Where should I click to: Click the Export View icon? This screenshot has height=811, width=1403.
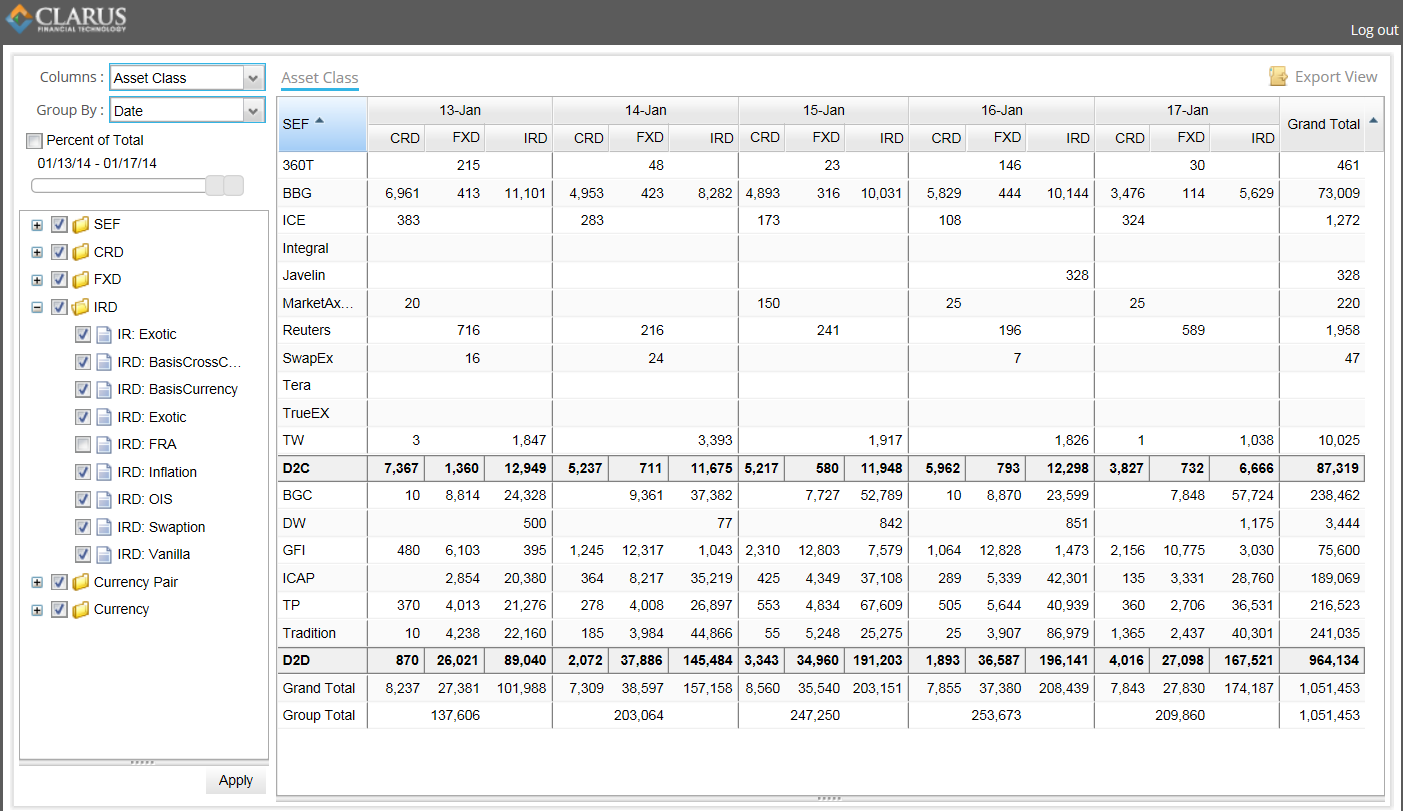click(1278, 76)
